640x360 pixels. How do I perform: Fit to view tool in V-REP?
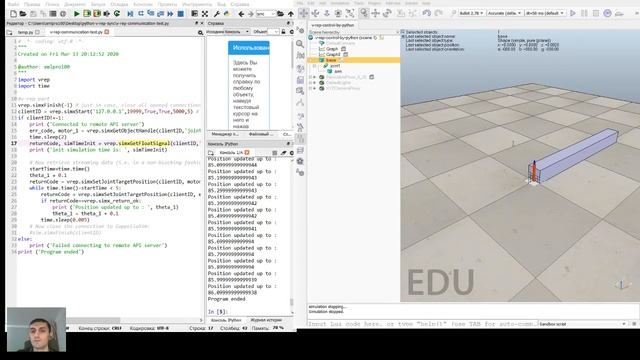[350, 13]
